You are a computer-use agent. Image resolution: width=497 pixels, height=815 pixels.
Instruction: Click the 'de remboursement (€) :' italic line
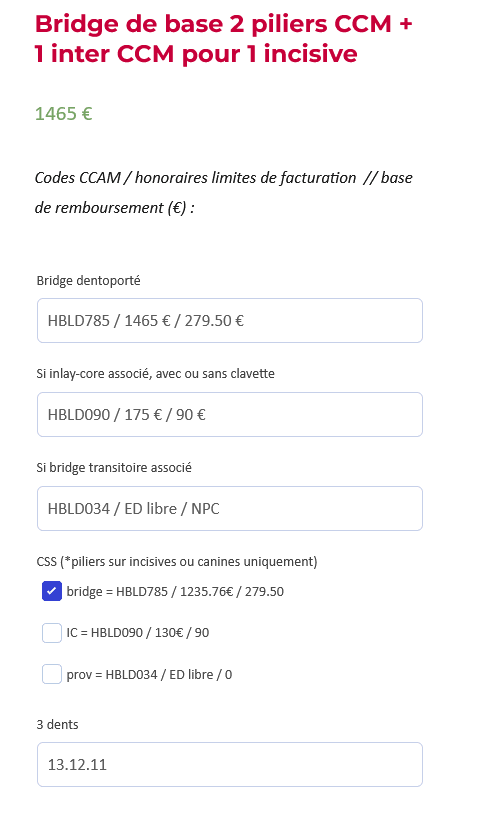click(x=114, y=208)
